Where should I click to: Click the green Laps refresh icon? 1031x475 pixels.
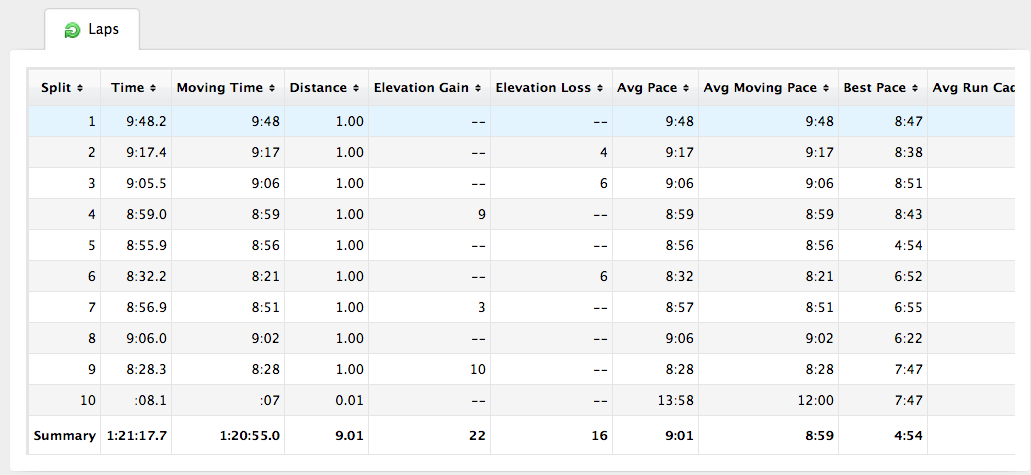[72, 31]
